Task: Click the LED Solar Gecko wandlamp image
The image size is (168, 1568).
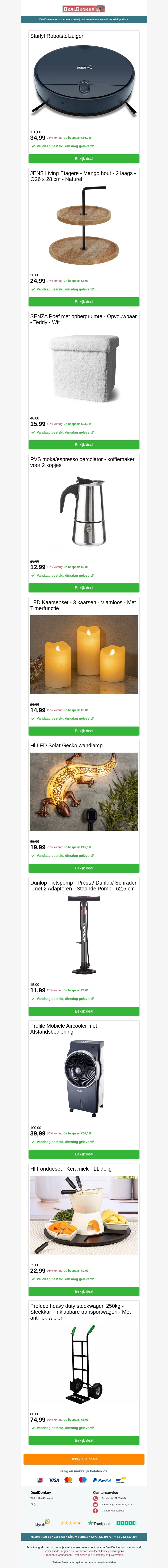Action: (x=84, y=791)
